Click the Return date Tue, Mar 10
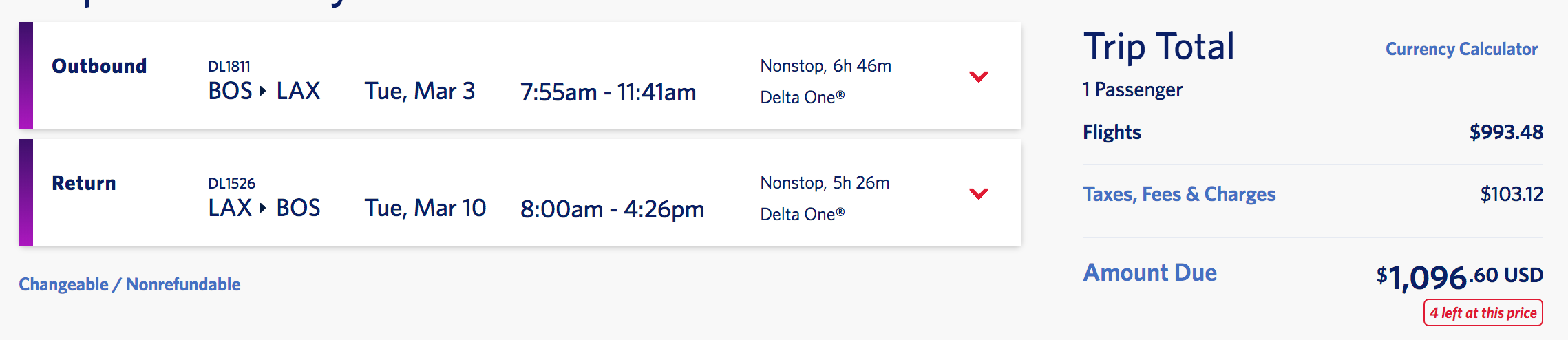Image resolution: width=1568 pixels, height=340 pixels. [425, 209]
